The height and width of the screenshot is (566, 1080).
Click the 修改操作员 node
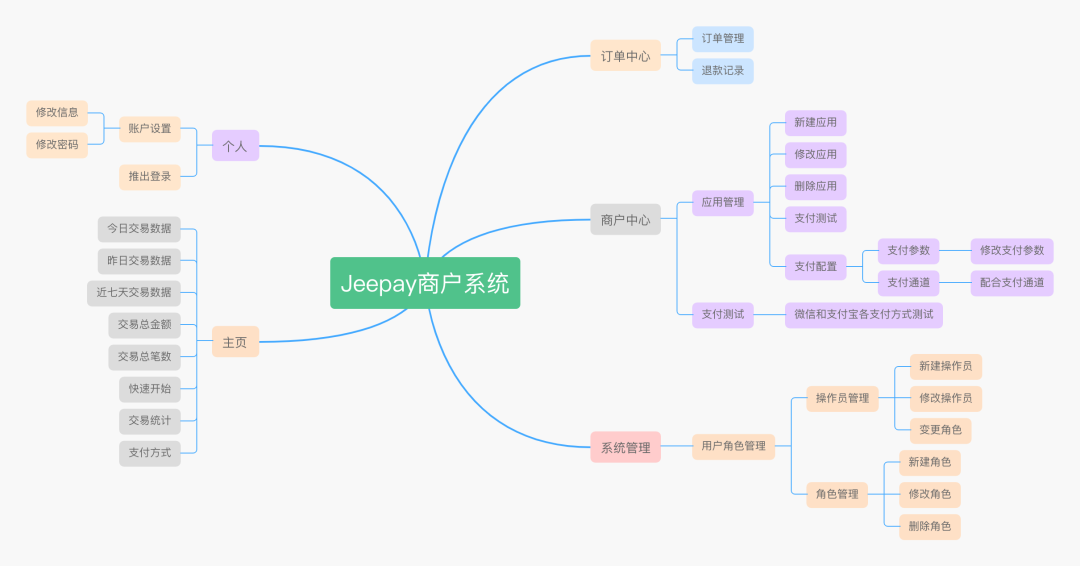pos(946,398)
